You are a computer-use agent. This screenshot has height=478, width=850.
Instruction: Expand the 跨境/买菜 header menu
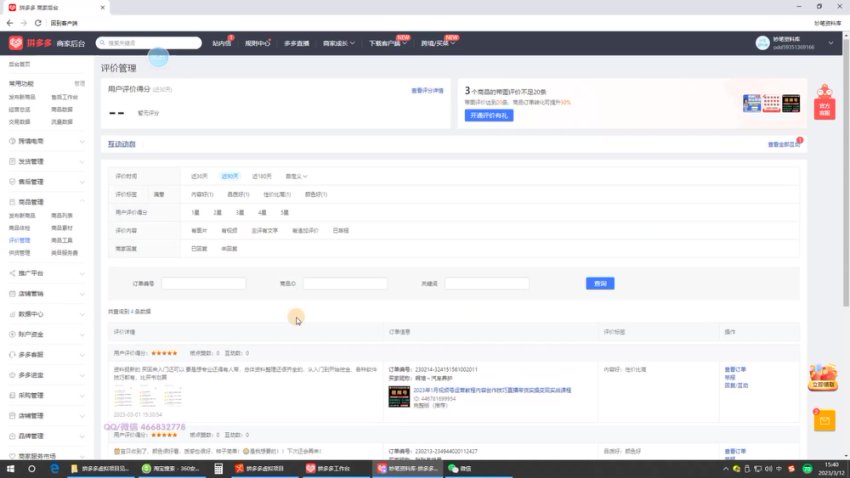point(437,43)
